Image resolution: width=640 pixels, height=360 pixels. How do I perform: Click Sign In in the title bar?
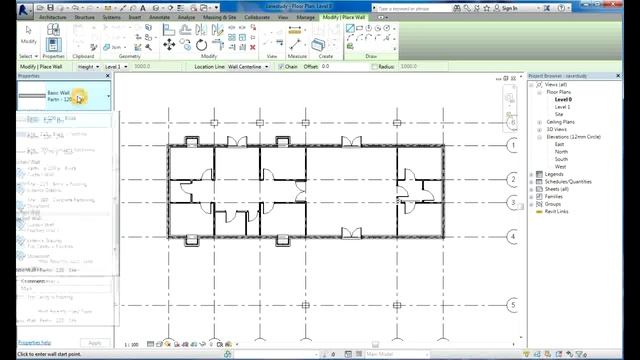[509, 8]
